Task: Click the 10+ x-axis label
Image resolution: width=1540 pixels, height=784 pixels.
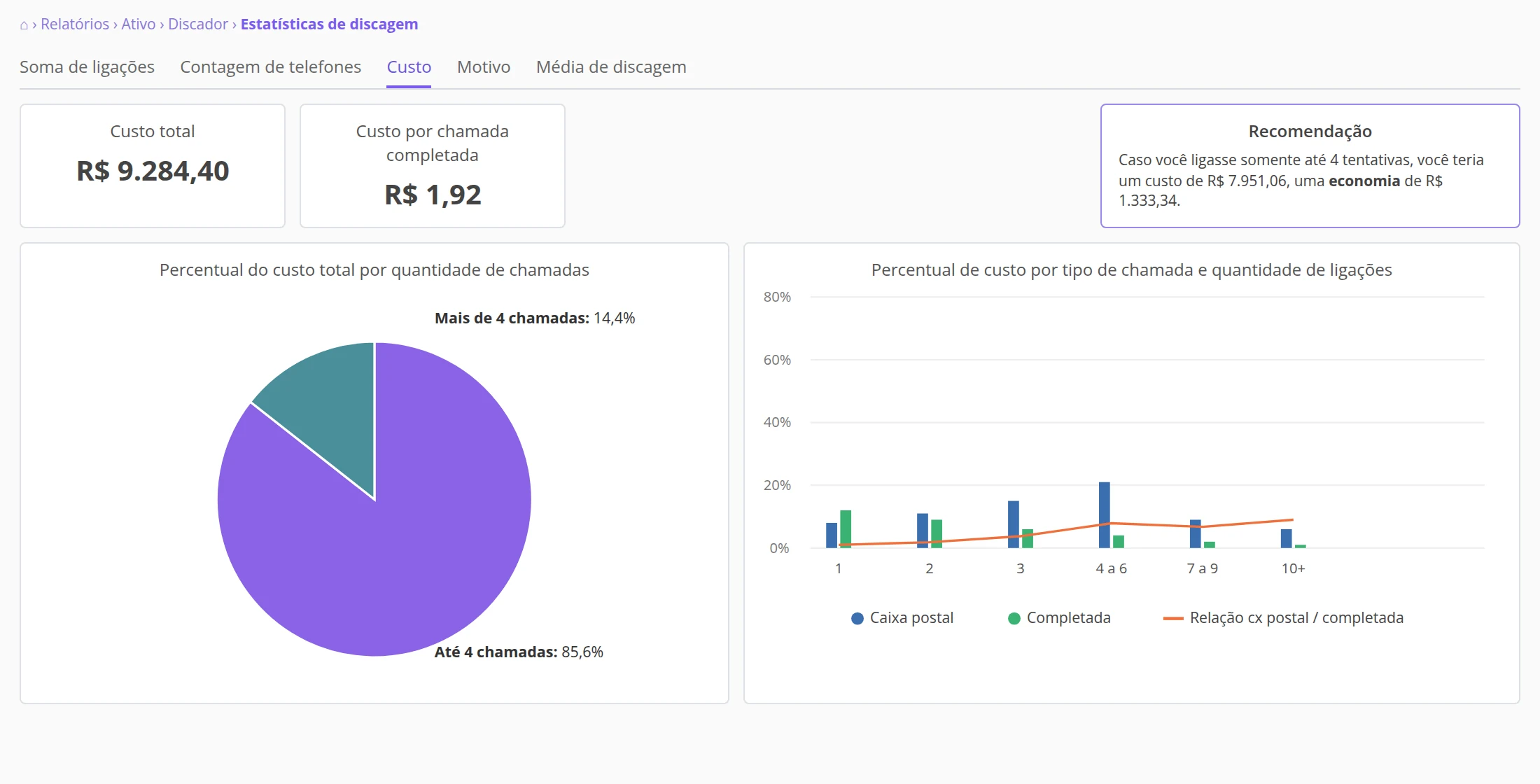Action: click(1293, 568)
